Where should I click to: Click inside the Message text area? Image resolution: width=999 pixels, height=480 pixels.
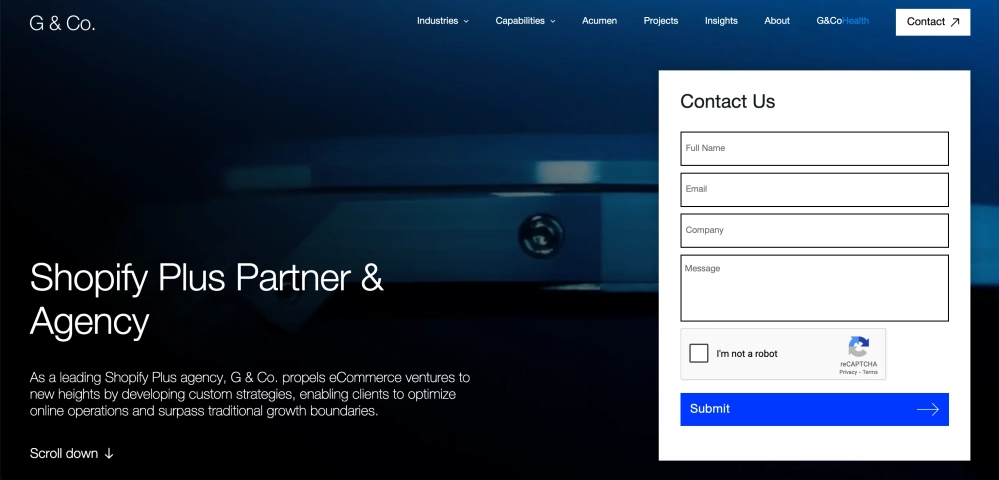[x=814, y=288]
